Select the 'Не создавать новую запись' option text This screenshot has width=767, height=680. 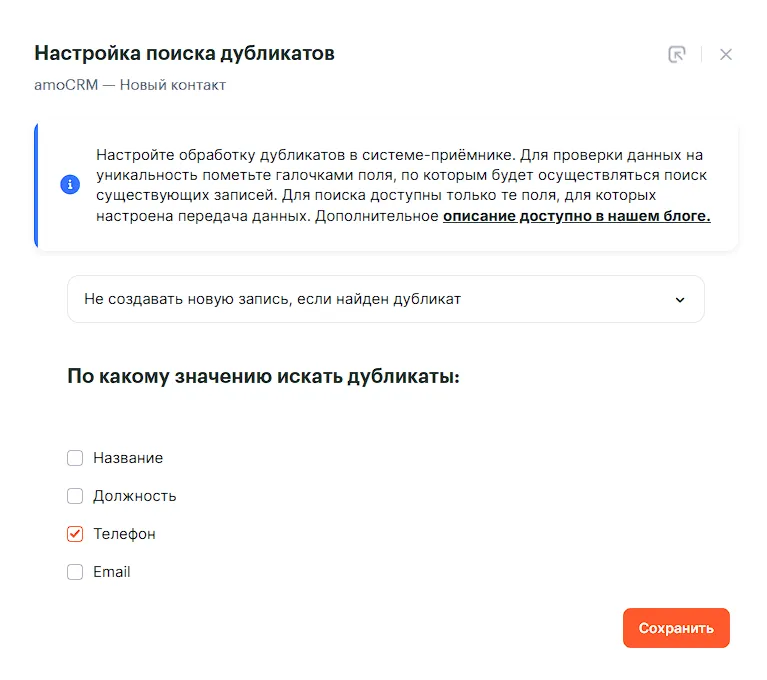click(272, 299)
